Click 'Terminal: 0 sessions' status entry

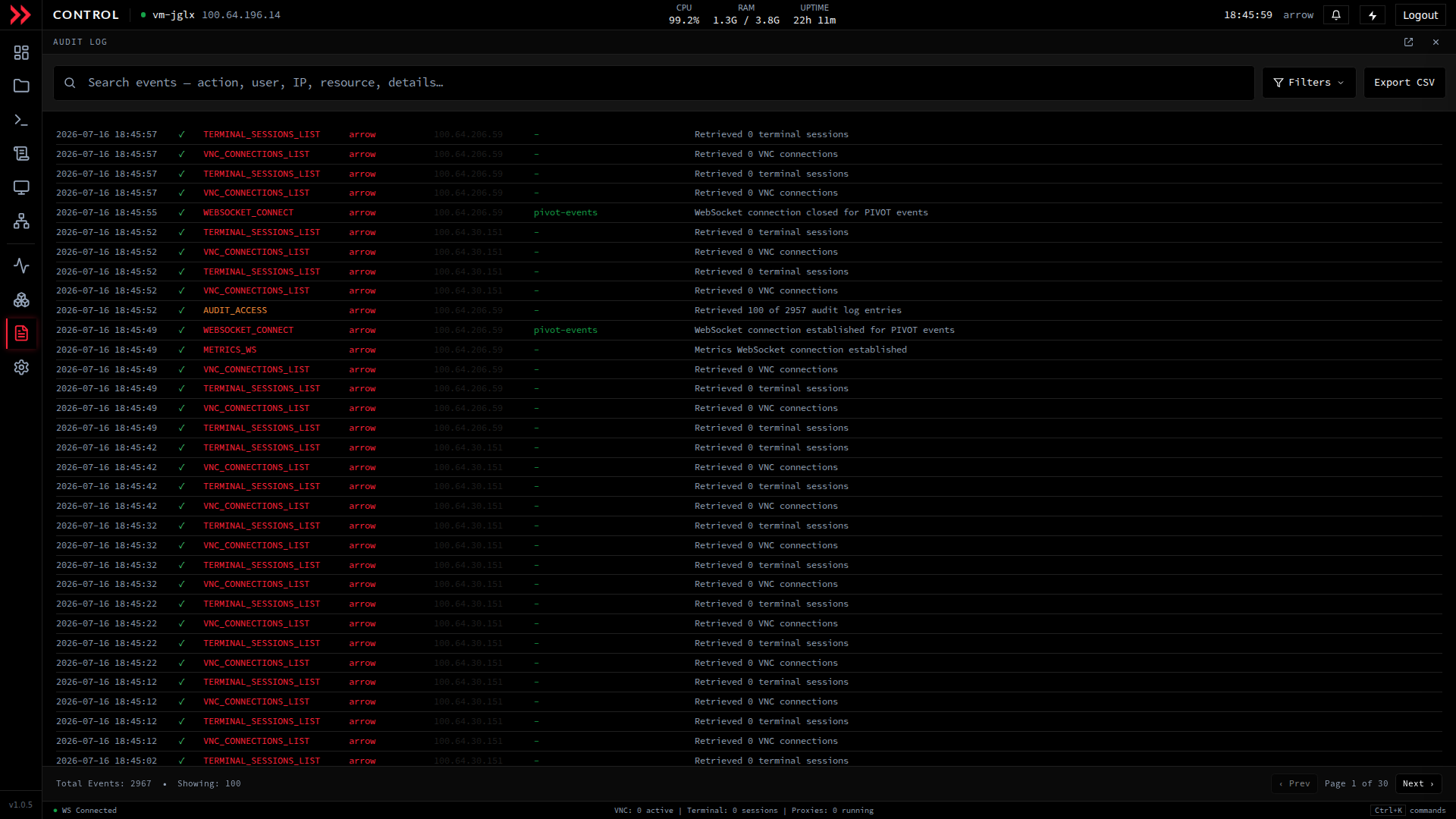pyautogui.click(x=733, y=810)
